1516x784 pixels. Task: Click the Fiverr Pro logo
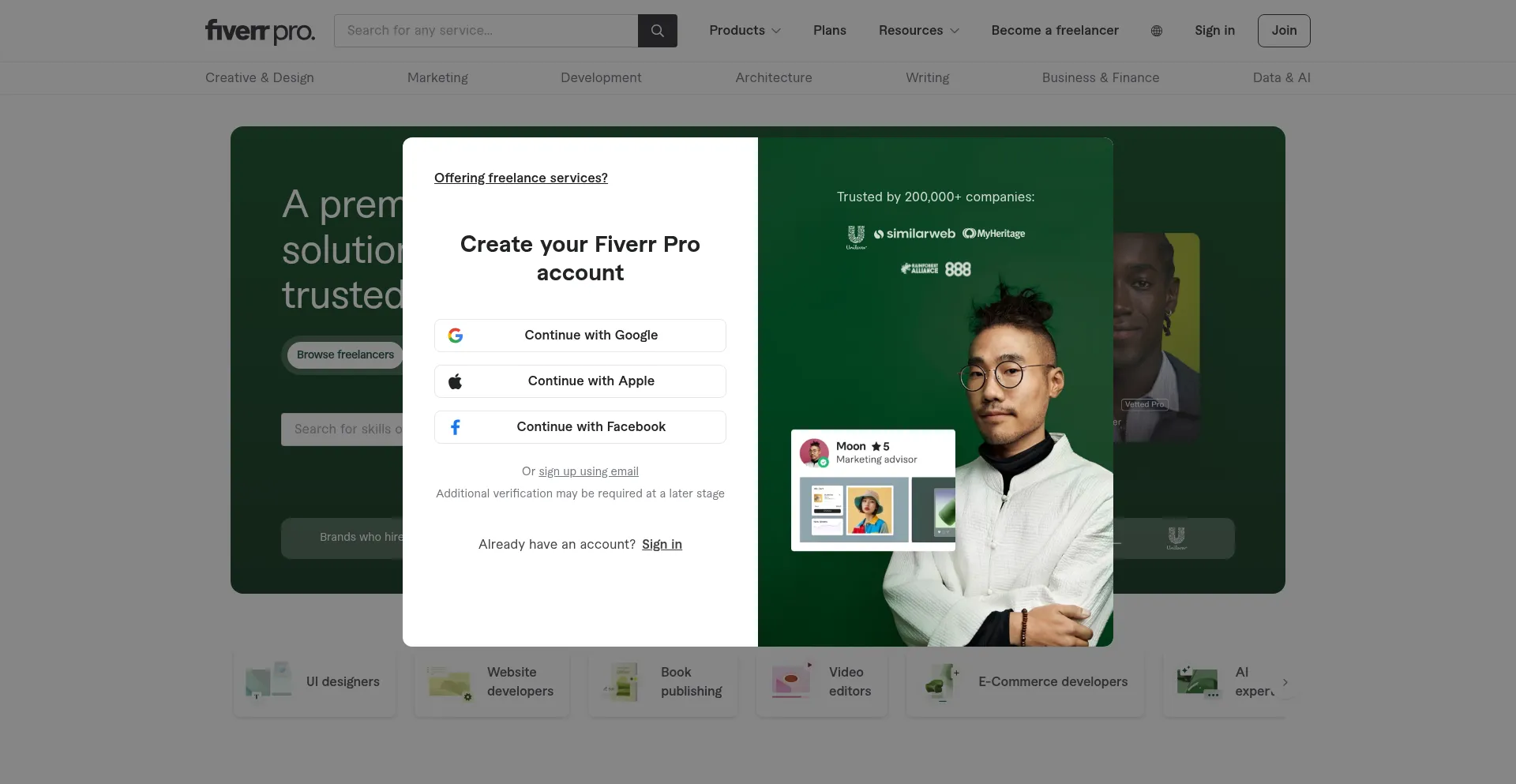pyautogui.click(x=260, y=31)
